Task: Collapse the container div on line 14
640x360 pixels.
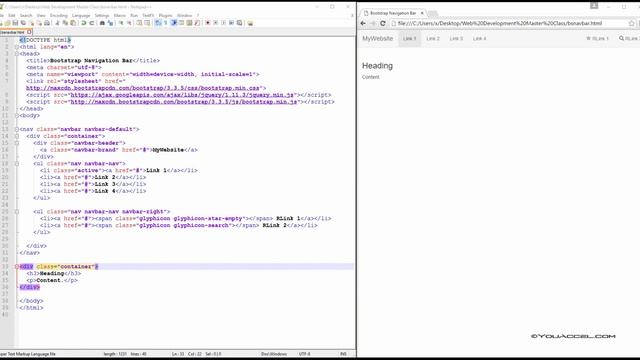Action: [17, 136]
